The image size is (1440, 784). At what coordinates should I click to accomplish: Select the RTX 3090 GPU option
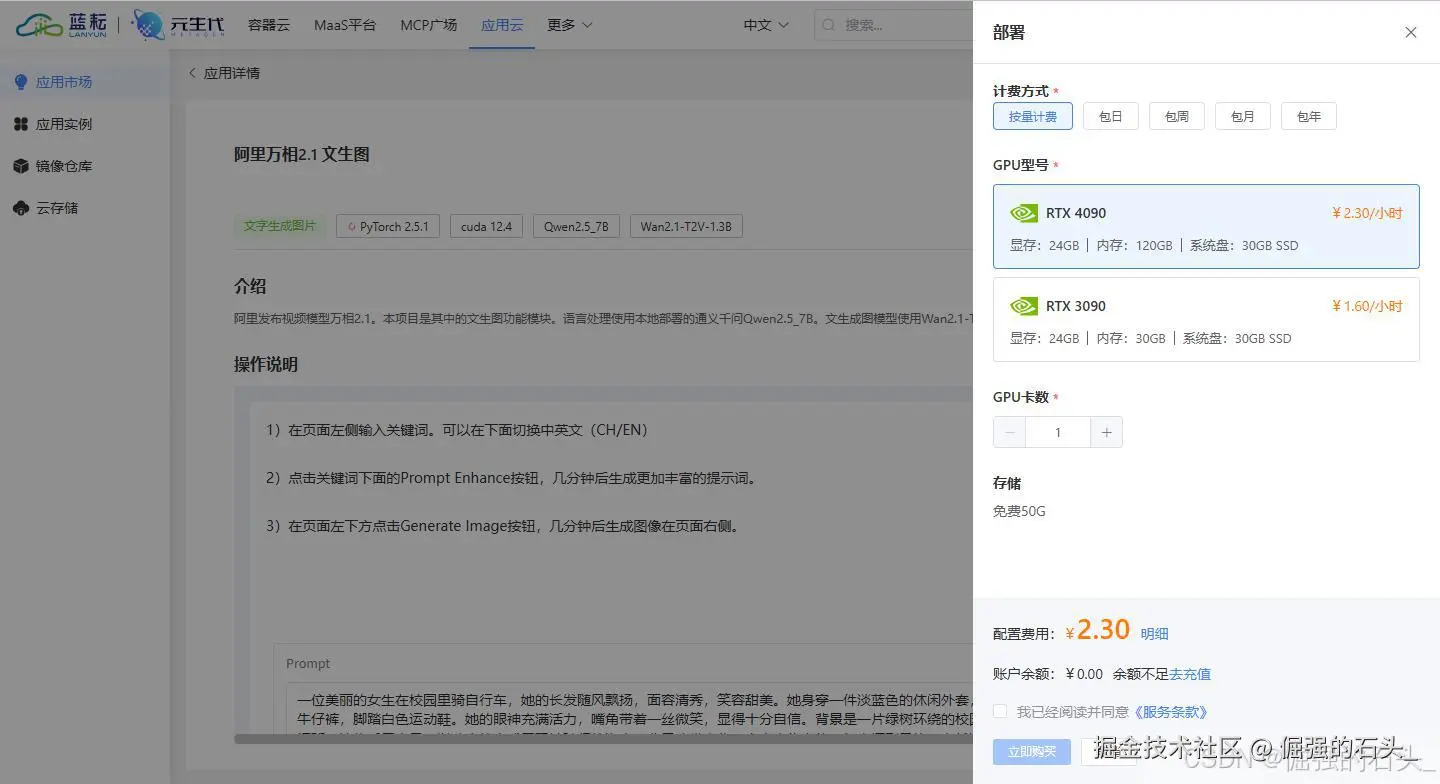pyautogui.click(x=1205, y=320)
